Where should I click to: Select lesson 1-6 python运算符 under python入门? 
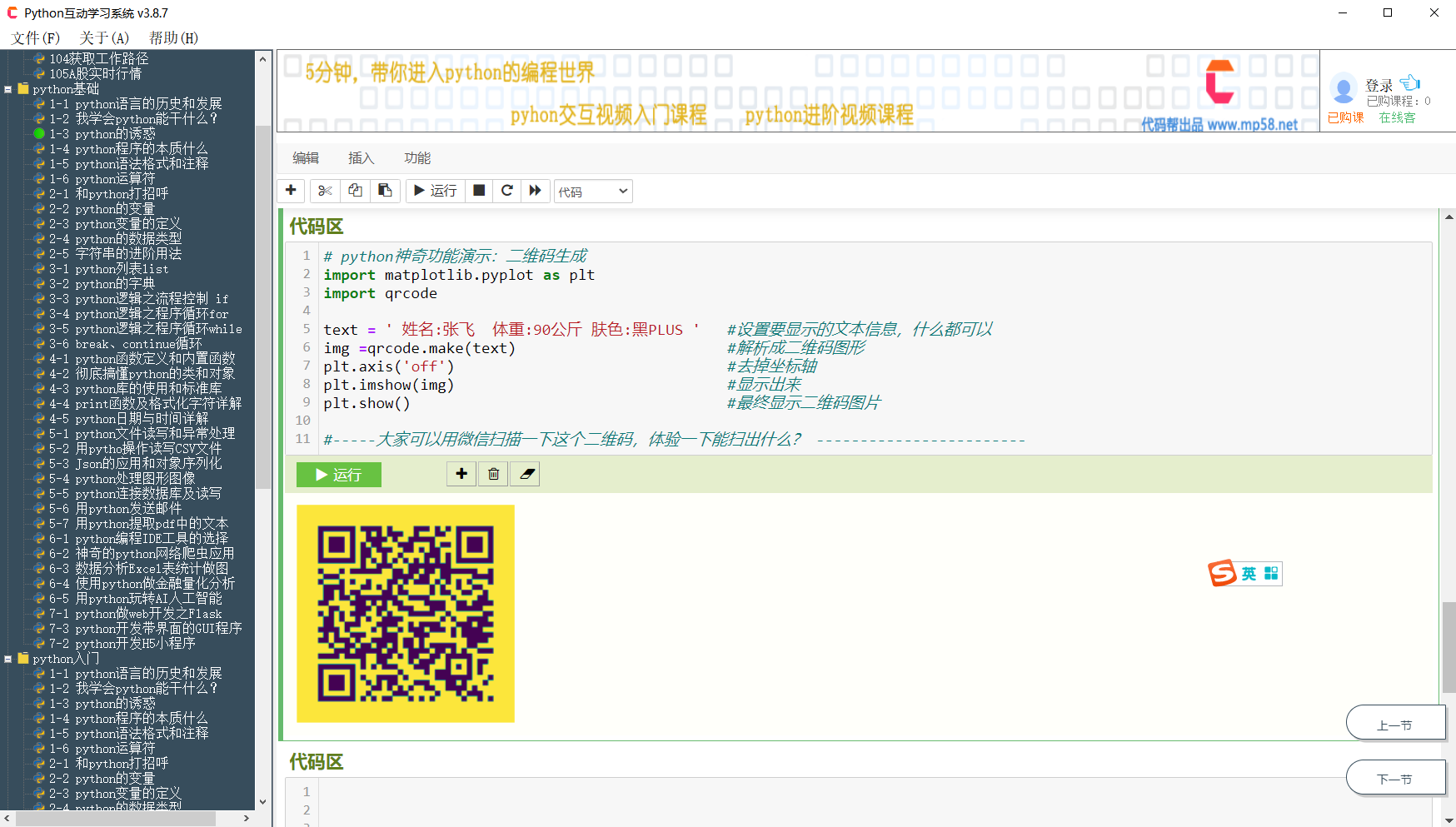[x=102, y=748]
